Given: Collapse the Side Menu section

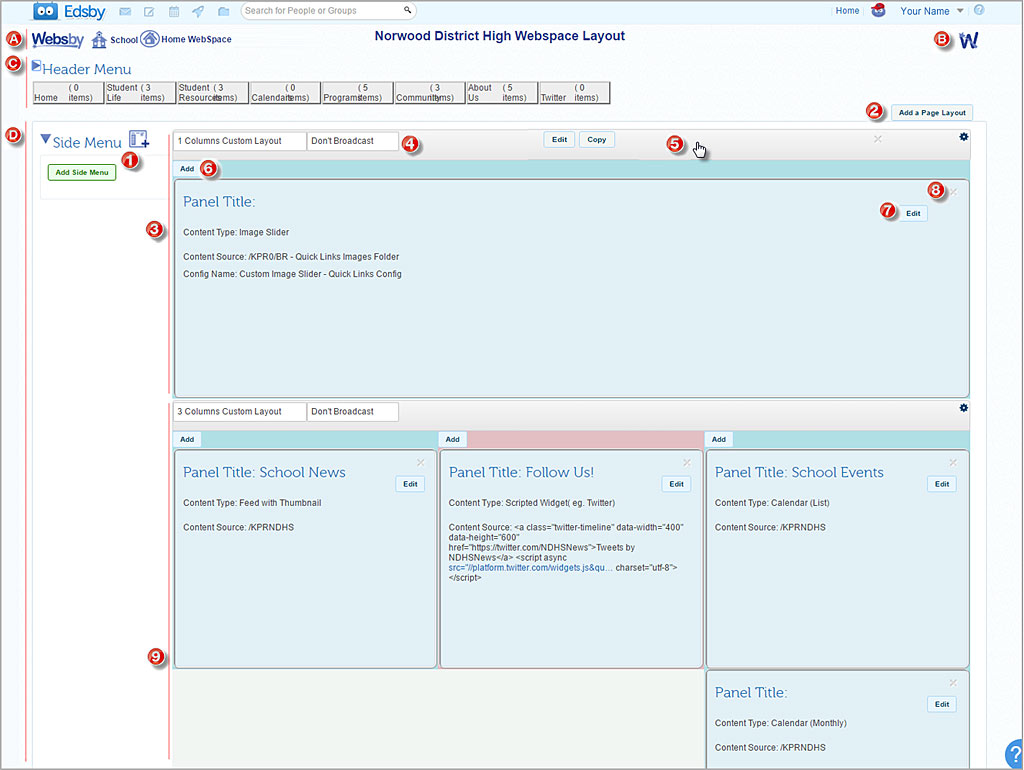Looking at the screenshot, I should coord(45,139).
